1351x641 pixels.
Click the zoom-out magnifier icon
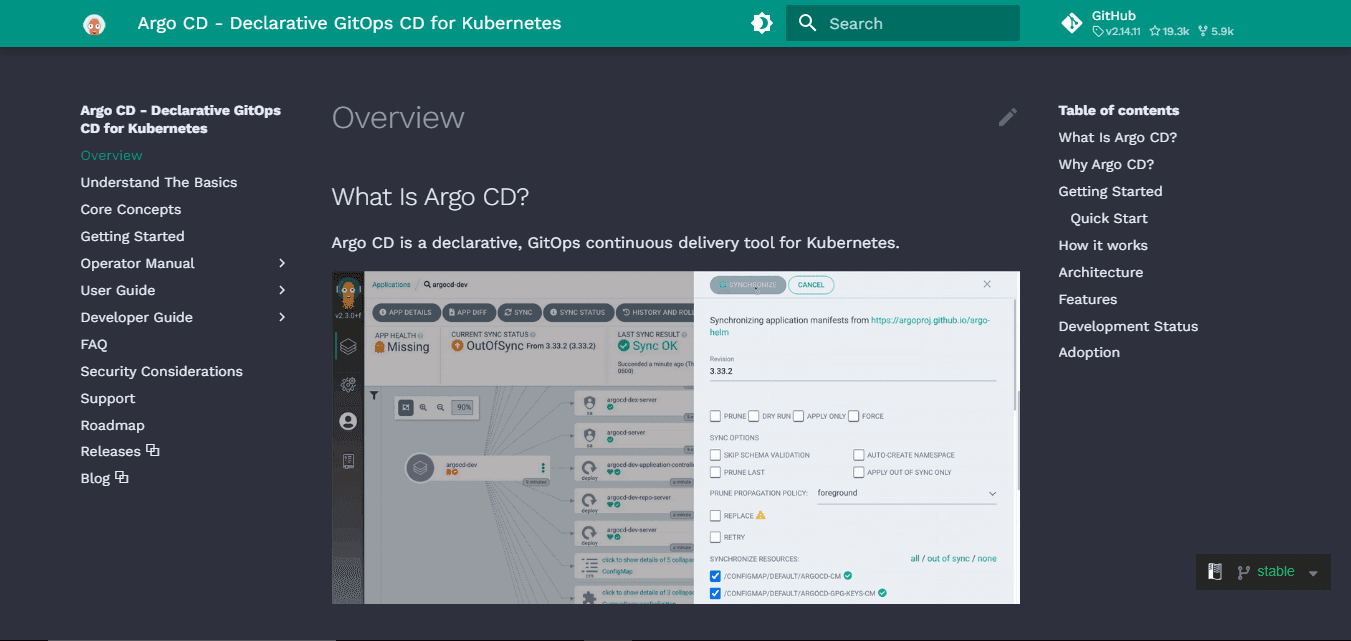pyautogui.click(x=441, y=407)
